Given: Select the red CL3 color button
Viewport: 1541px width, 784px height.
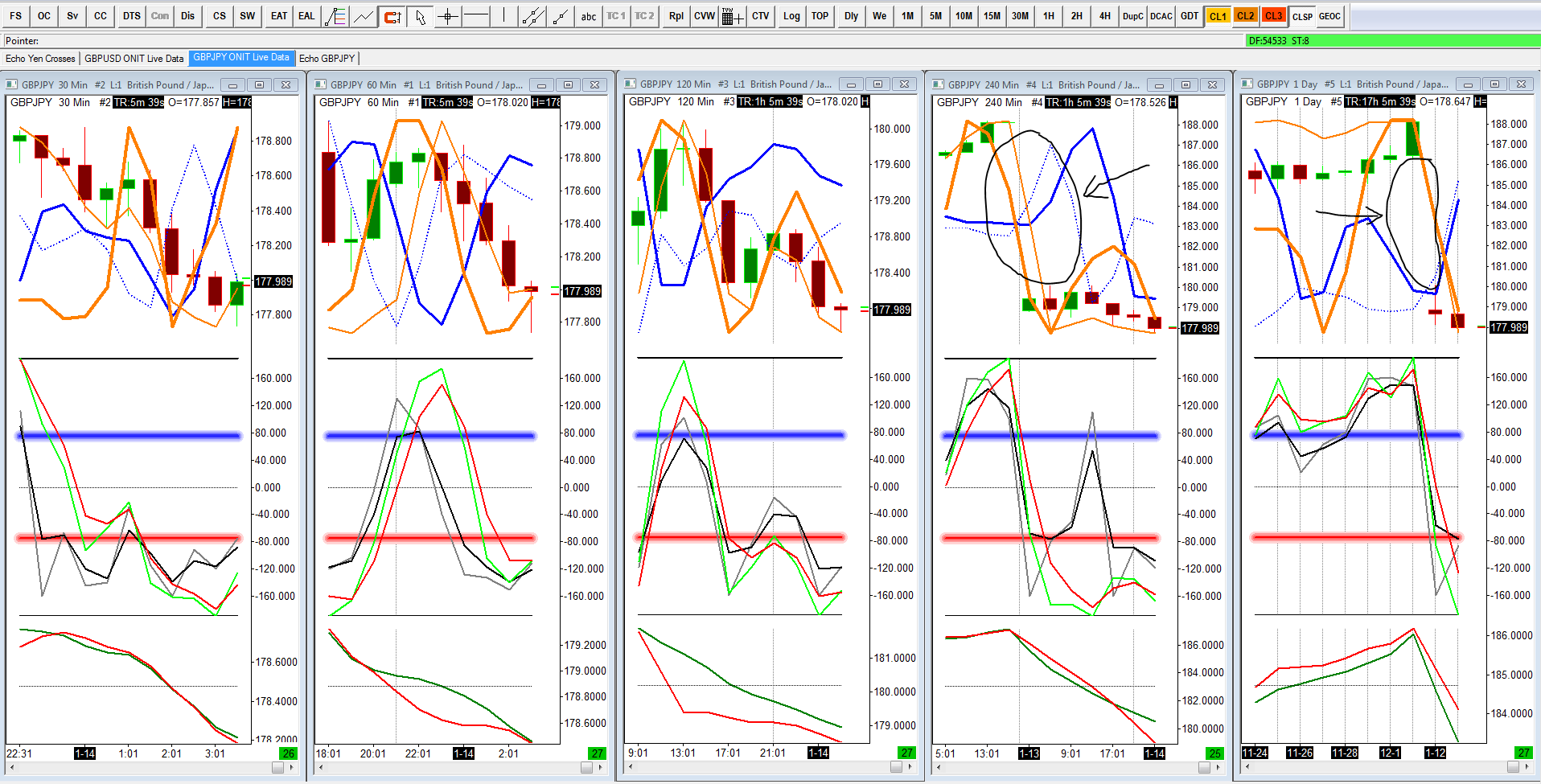Looking at the screenshot, I should click(x=1274, y=16).
